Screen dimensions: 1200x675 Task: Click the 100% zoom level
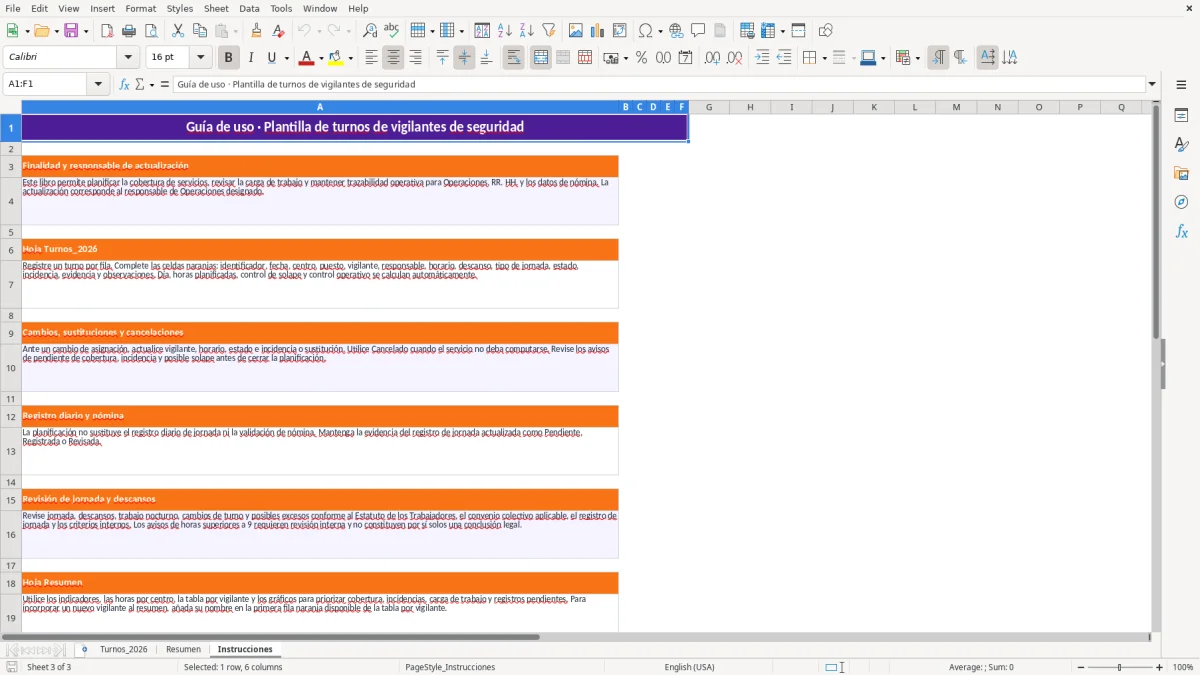1183,667
